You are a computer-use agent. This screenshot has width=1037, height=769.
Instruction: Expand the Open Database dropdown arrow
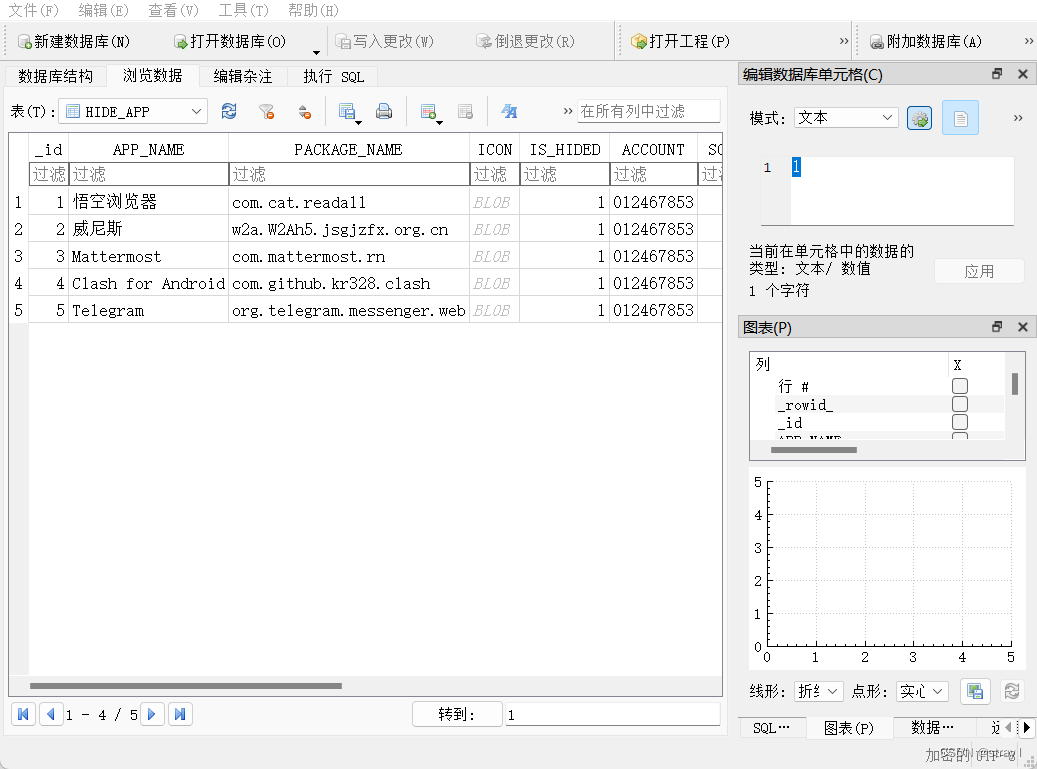point(316,52)
